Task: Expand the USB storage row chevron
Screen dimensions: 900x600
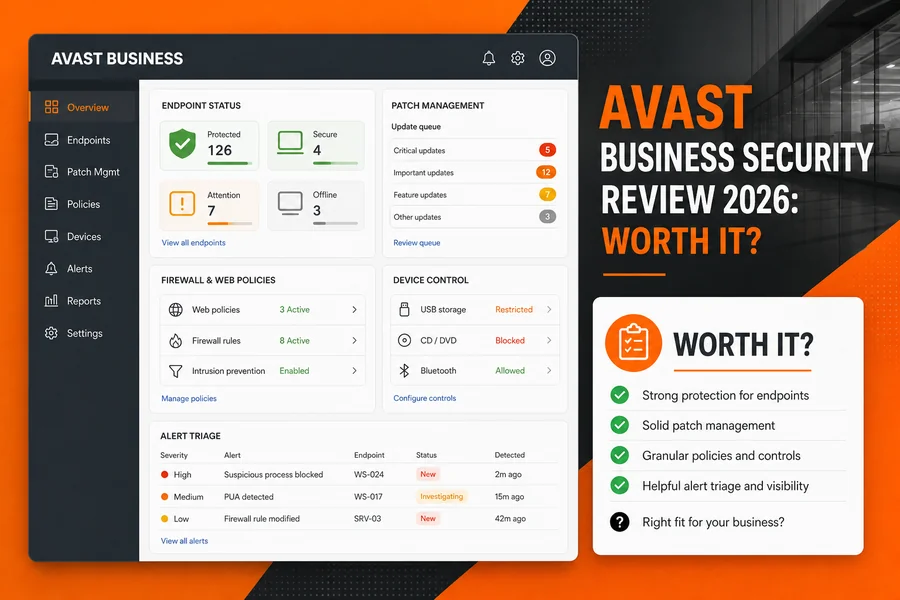Action: click(549, 309)
